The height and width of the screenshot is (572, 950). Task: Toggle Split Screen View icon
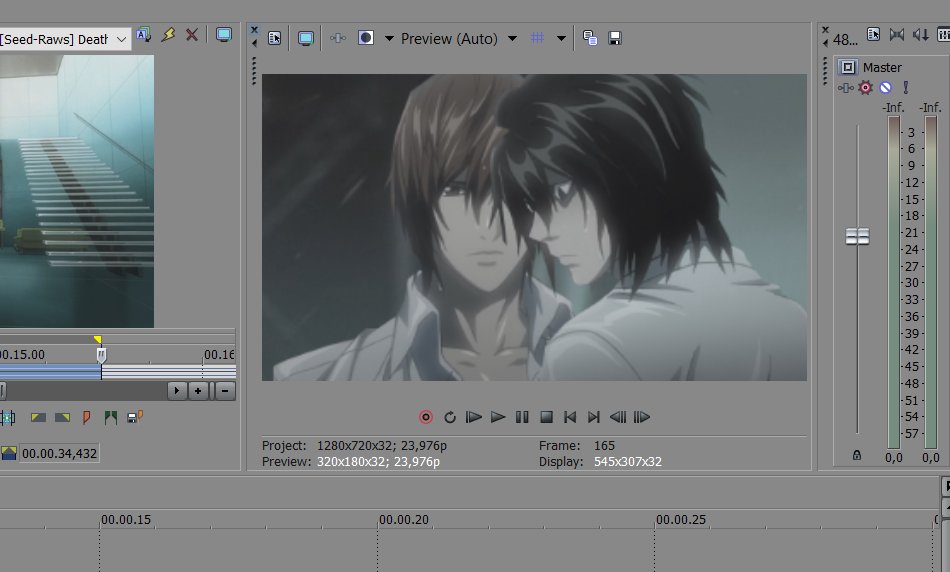tap(366, 38)
